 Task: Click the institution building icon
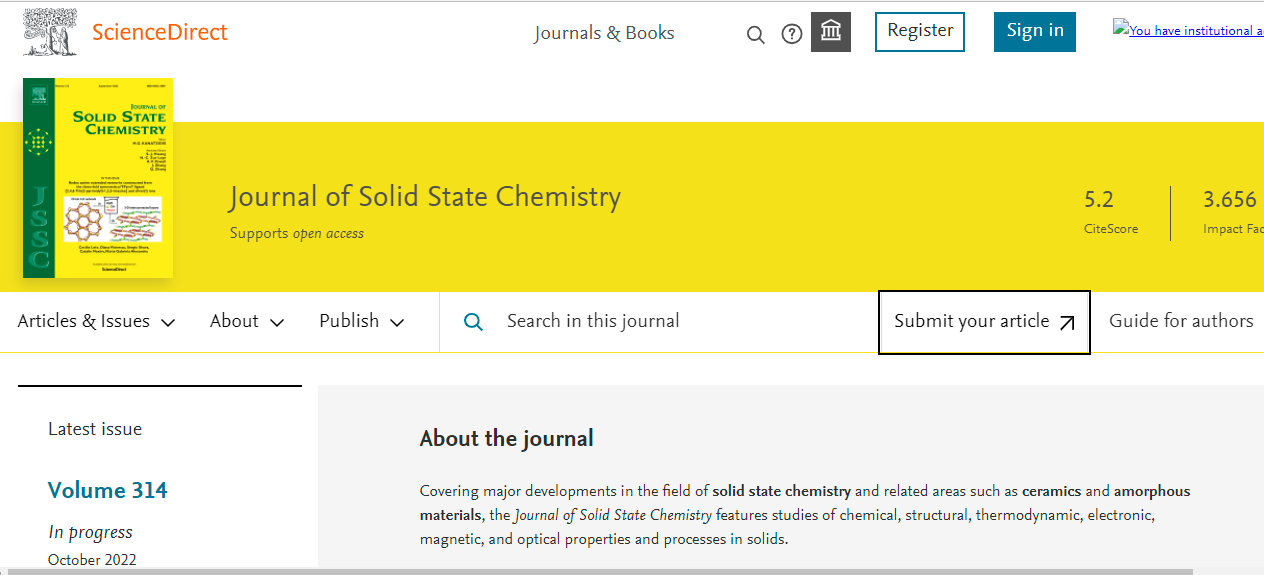pyautogui.click(x=830, y=33)
